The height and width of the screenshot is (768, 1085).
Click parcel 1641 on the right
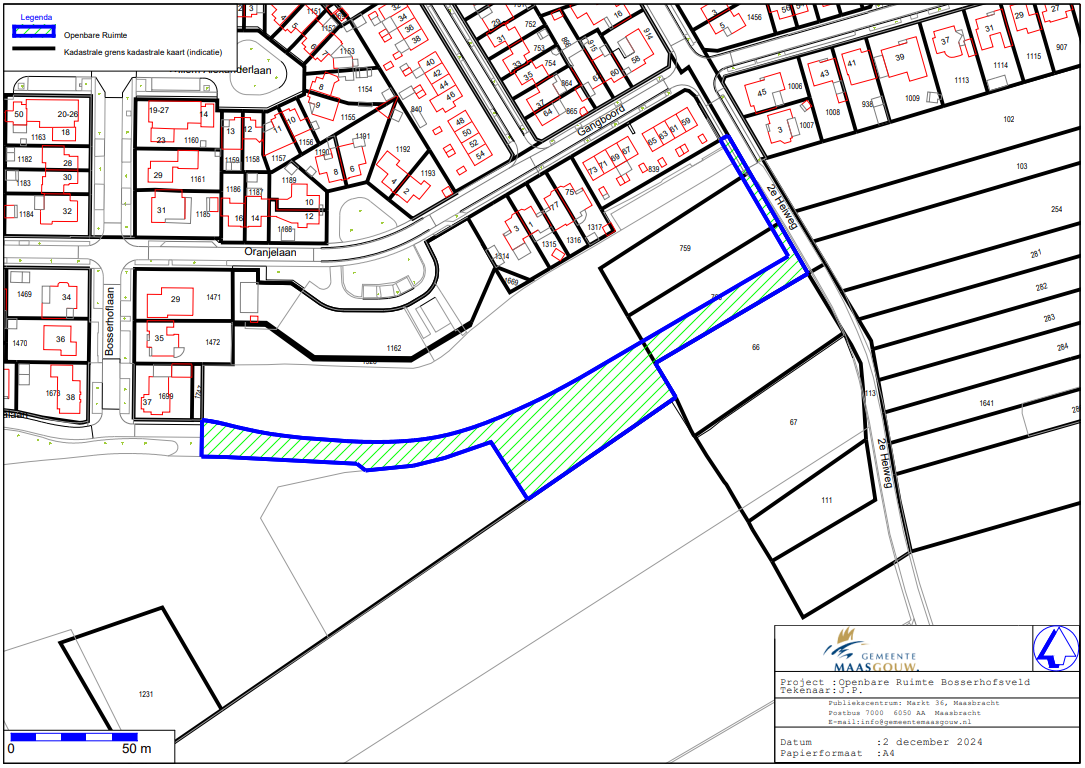click(986, 403)
